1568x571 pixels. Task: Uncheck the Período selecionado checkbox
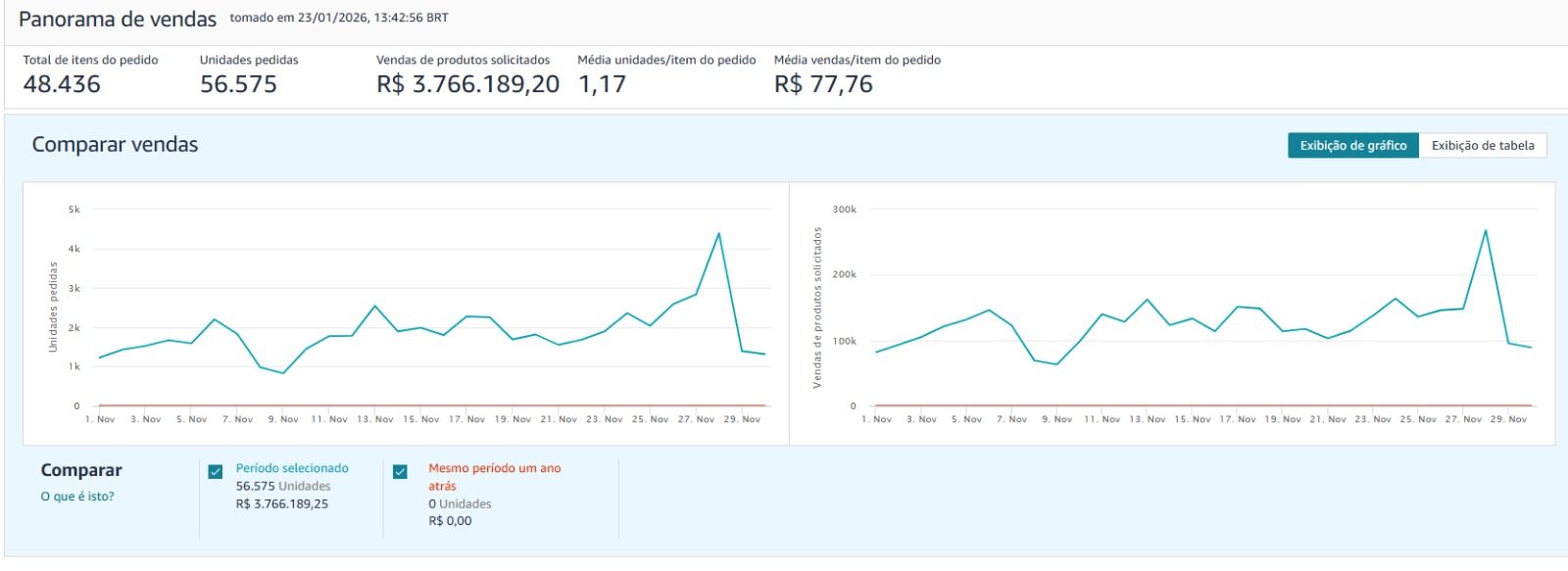coord(216,472)
